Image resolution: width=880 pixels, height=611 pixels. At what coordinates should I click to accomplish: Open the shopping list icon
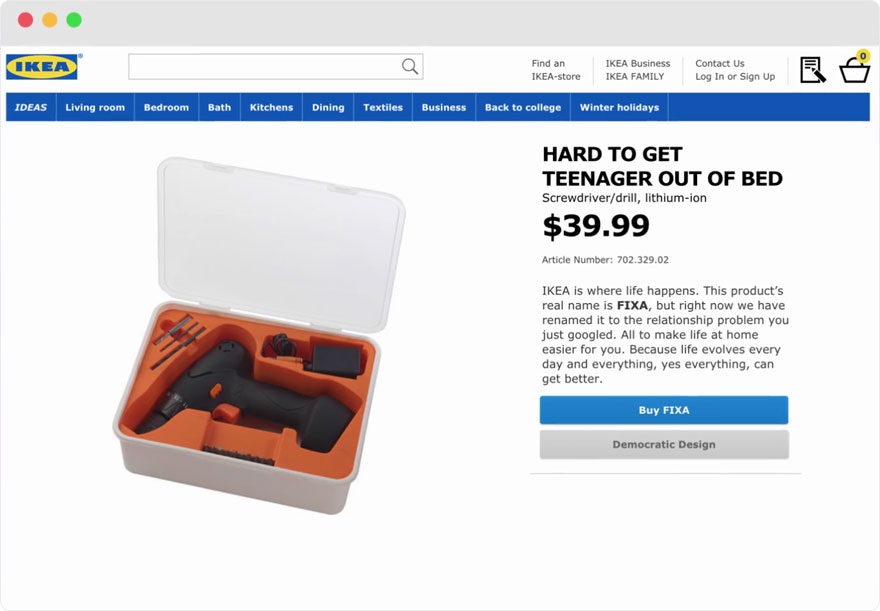click(x=812, y=70)
